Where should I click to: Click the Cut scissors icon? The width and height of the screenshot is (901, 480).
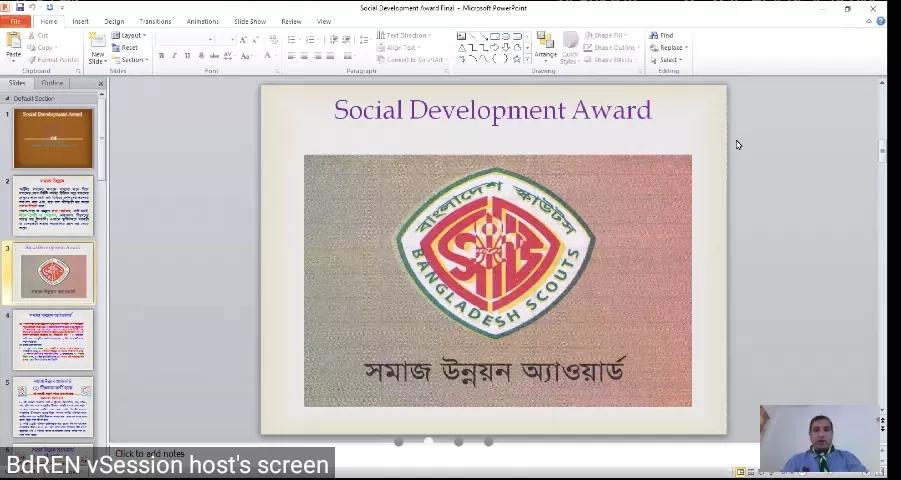click(x=31, y=35)
